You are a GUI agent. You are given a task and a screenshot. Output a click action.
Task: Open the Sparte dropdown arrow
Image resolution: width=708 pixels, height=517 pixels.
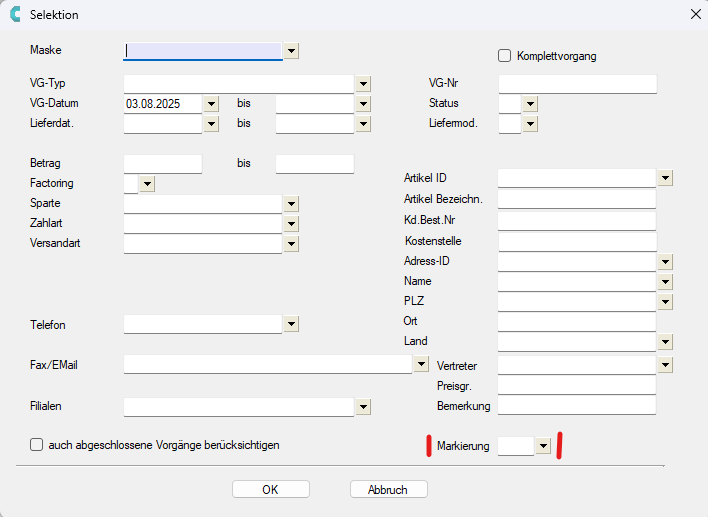tap(292, 204)
